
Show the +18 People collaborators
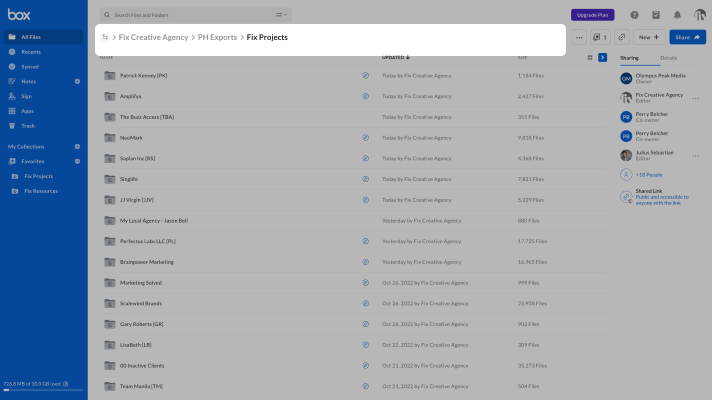tap(649, 175)
